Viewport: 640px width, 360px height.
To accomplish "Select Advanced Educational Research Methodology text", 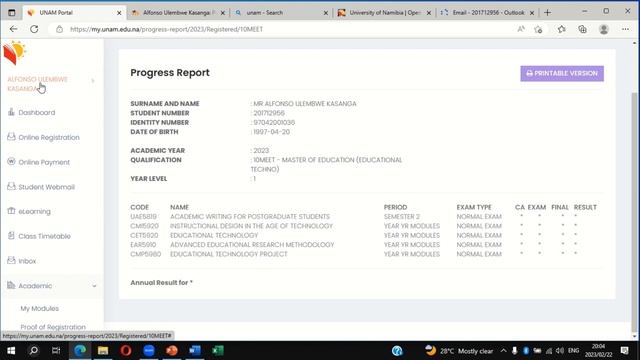I will 252,245.
